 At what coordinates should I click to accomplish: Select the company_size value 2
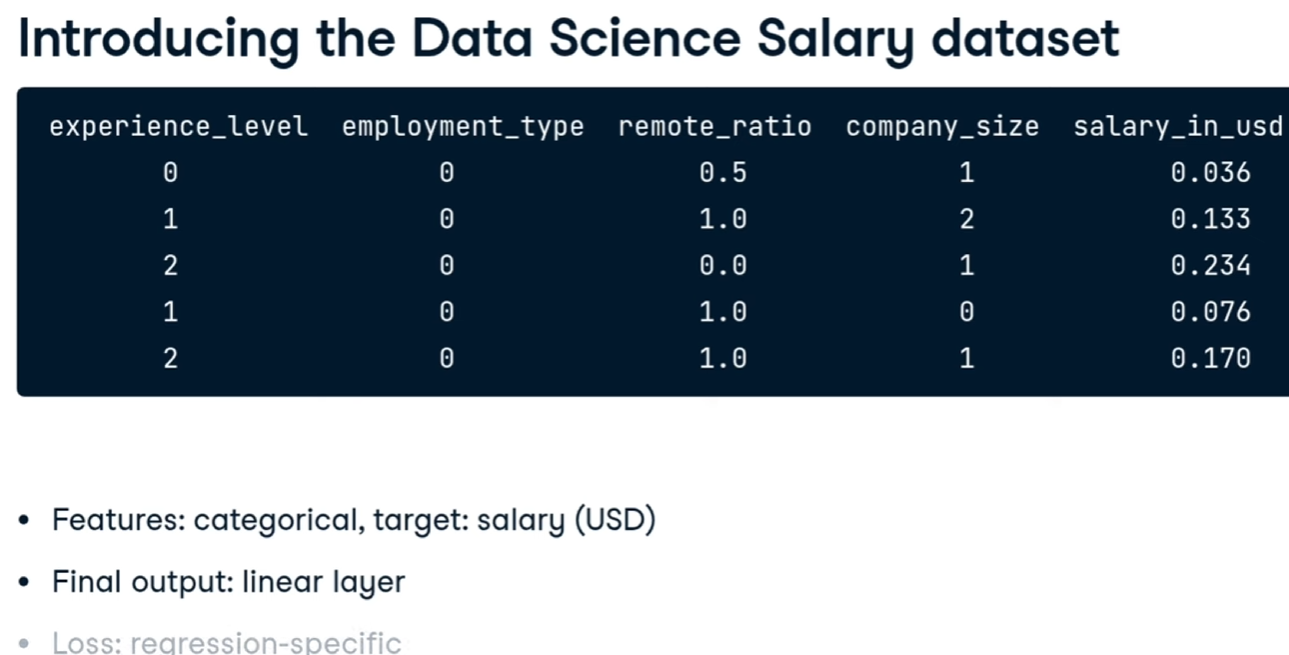pos(966,219)
